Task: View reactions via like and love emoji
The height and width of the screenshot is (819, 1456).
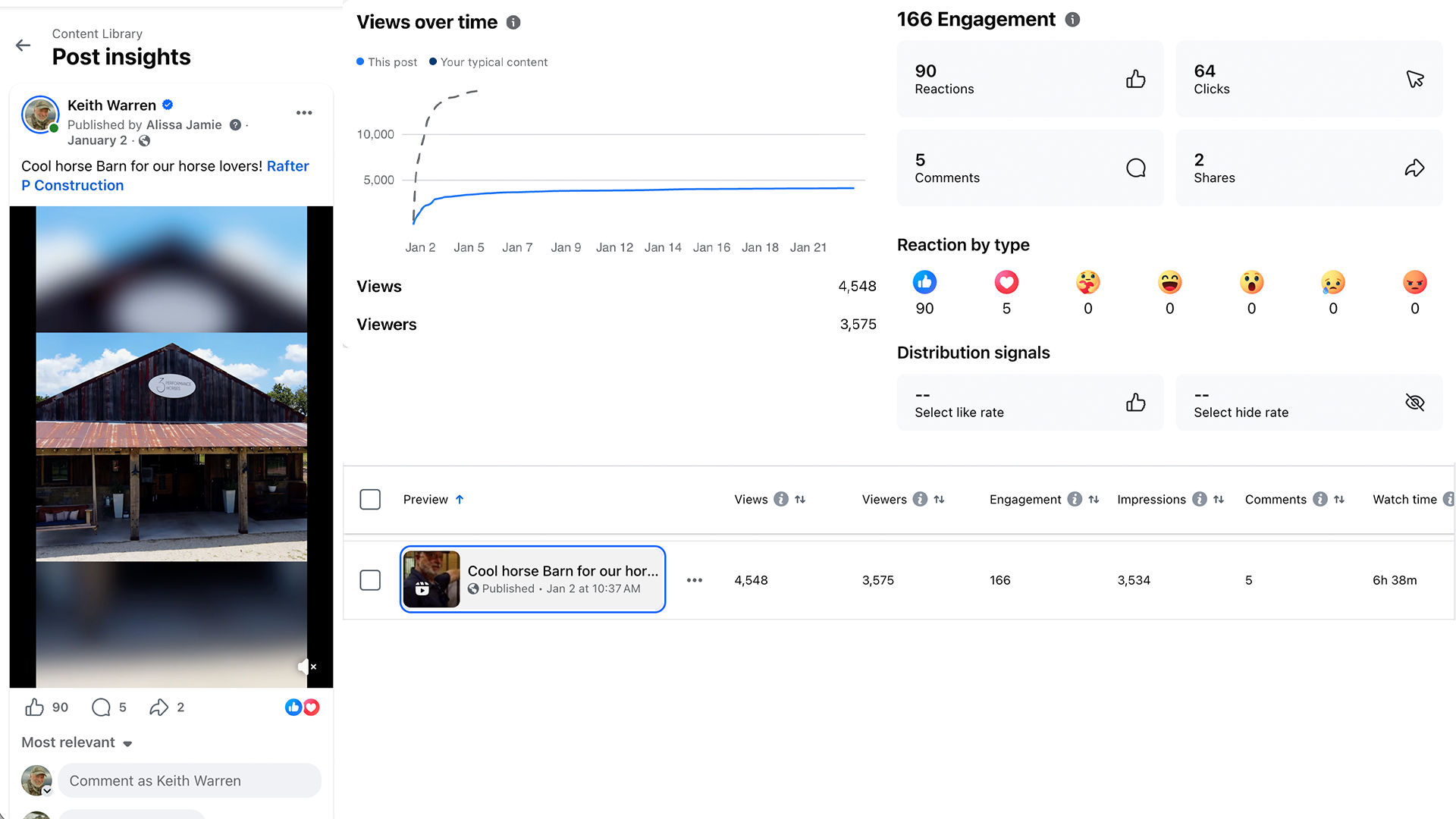Action: [x=302, y=708]
